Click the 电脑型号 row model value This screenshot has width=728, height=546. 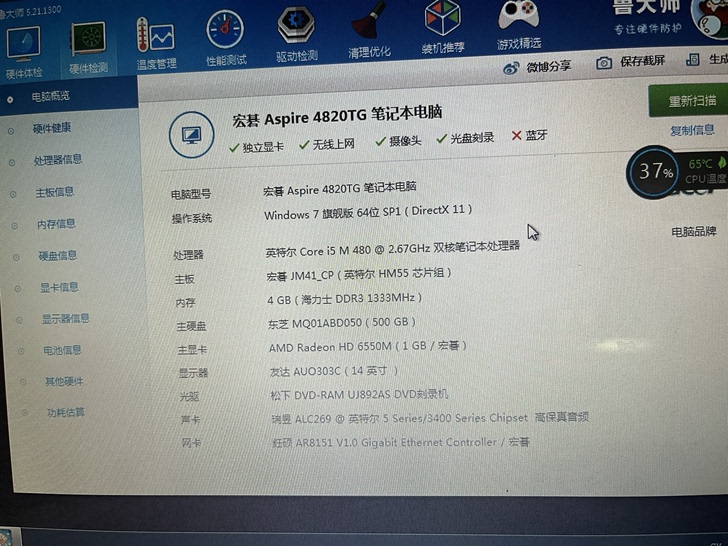[x=339, y=188]
